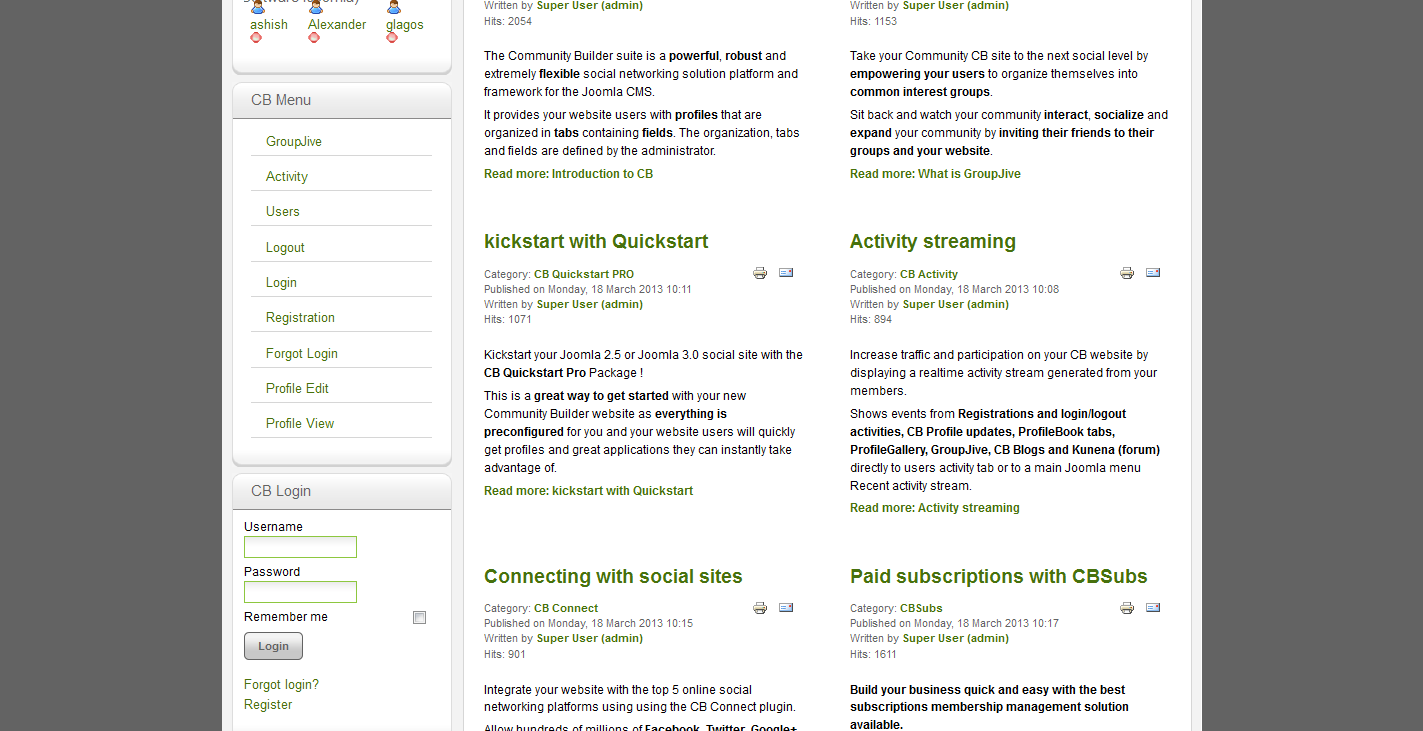This screenshot has height=731, width=1423.
Task: Click the 'Hits: 1611' text
Action: coord(873,655)
